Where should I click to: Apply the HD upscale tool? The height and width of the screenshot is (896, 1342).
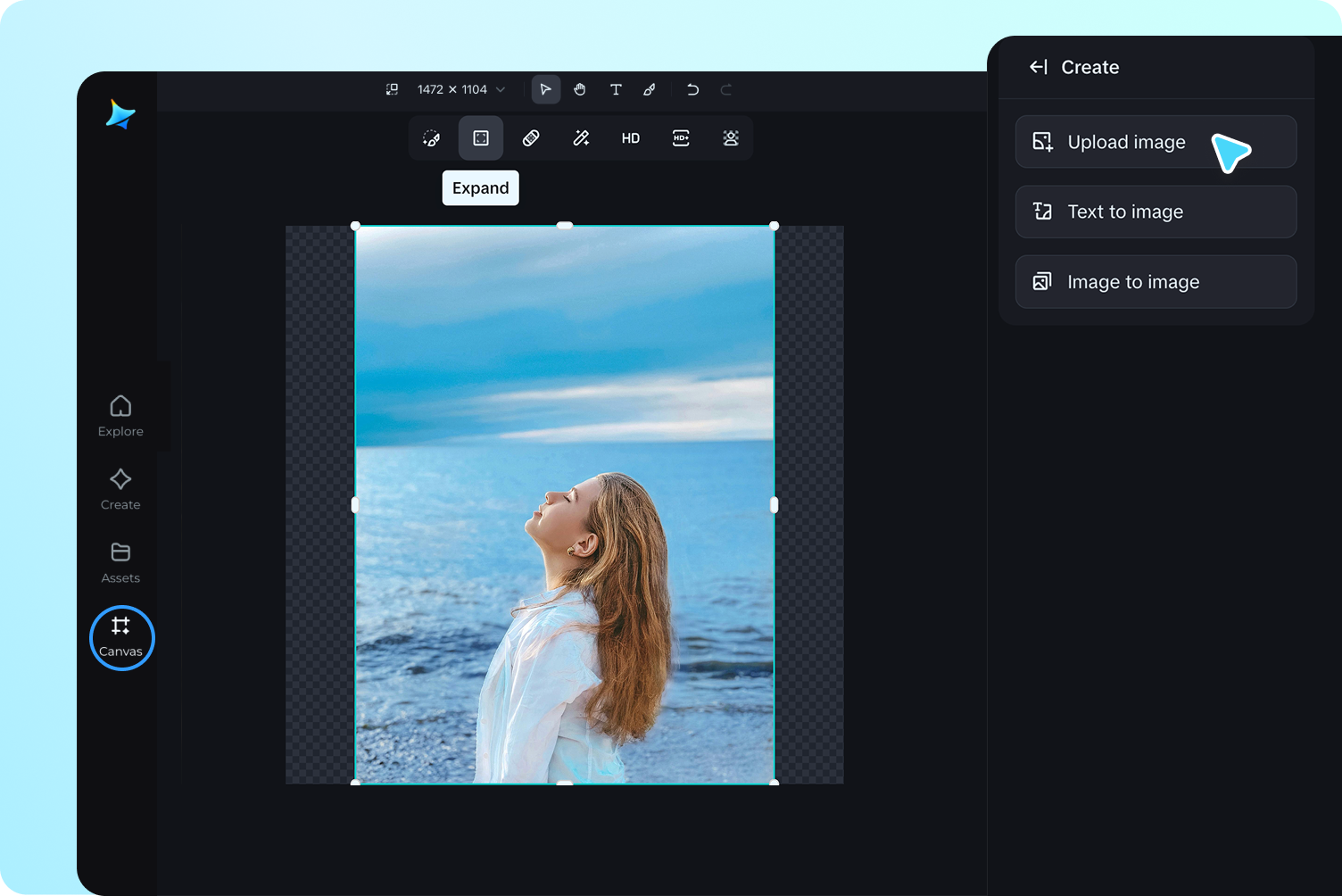631,138
